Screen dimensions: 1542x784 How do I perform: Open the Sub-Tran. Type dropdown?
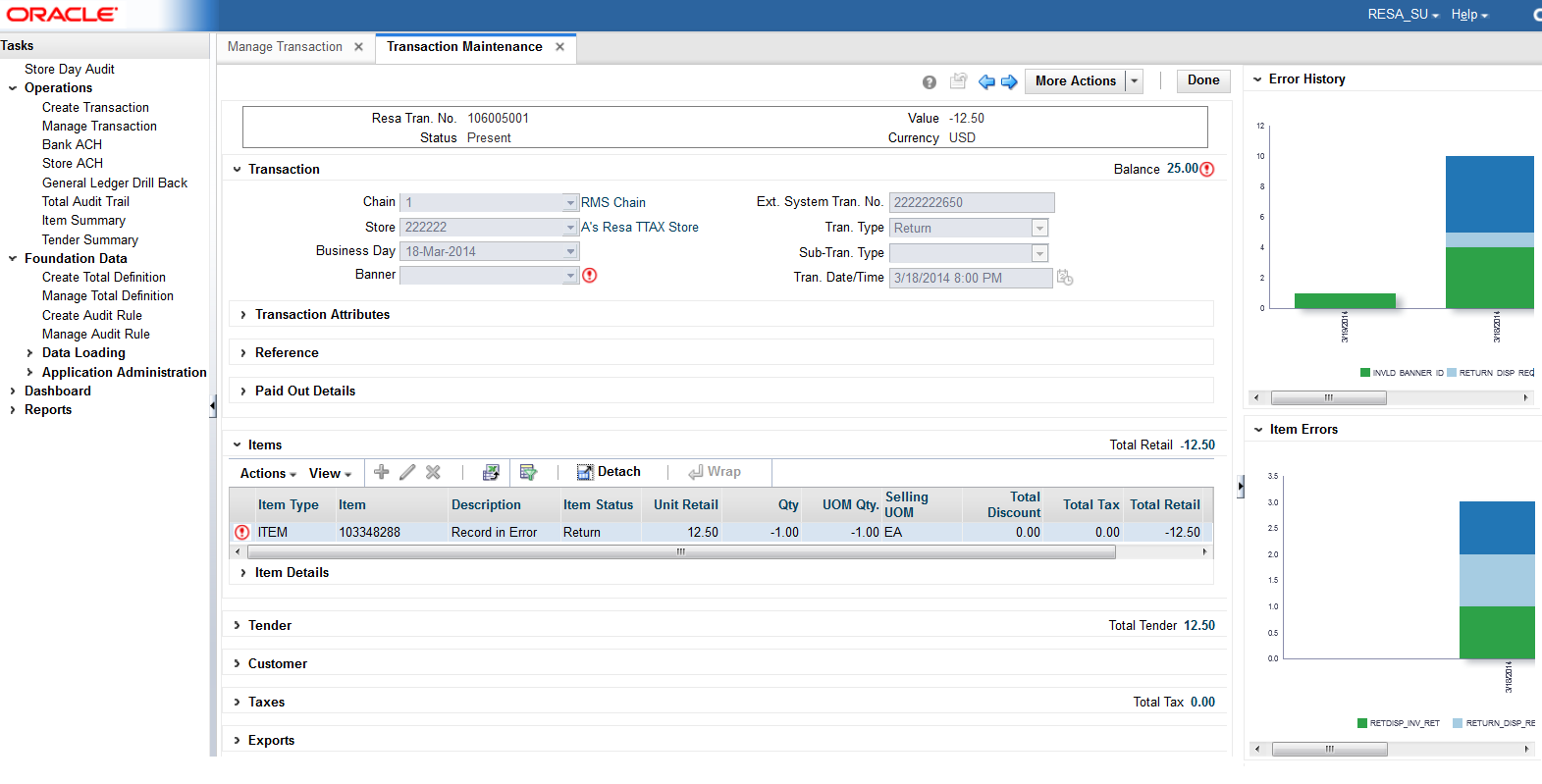pos(1039,253)
